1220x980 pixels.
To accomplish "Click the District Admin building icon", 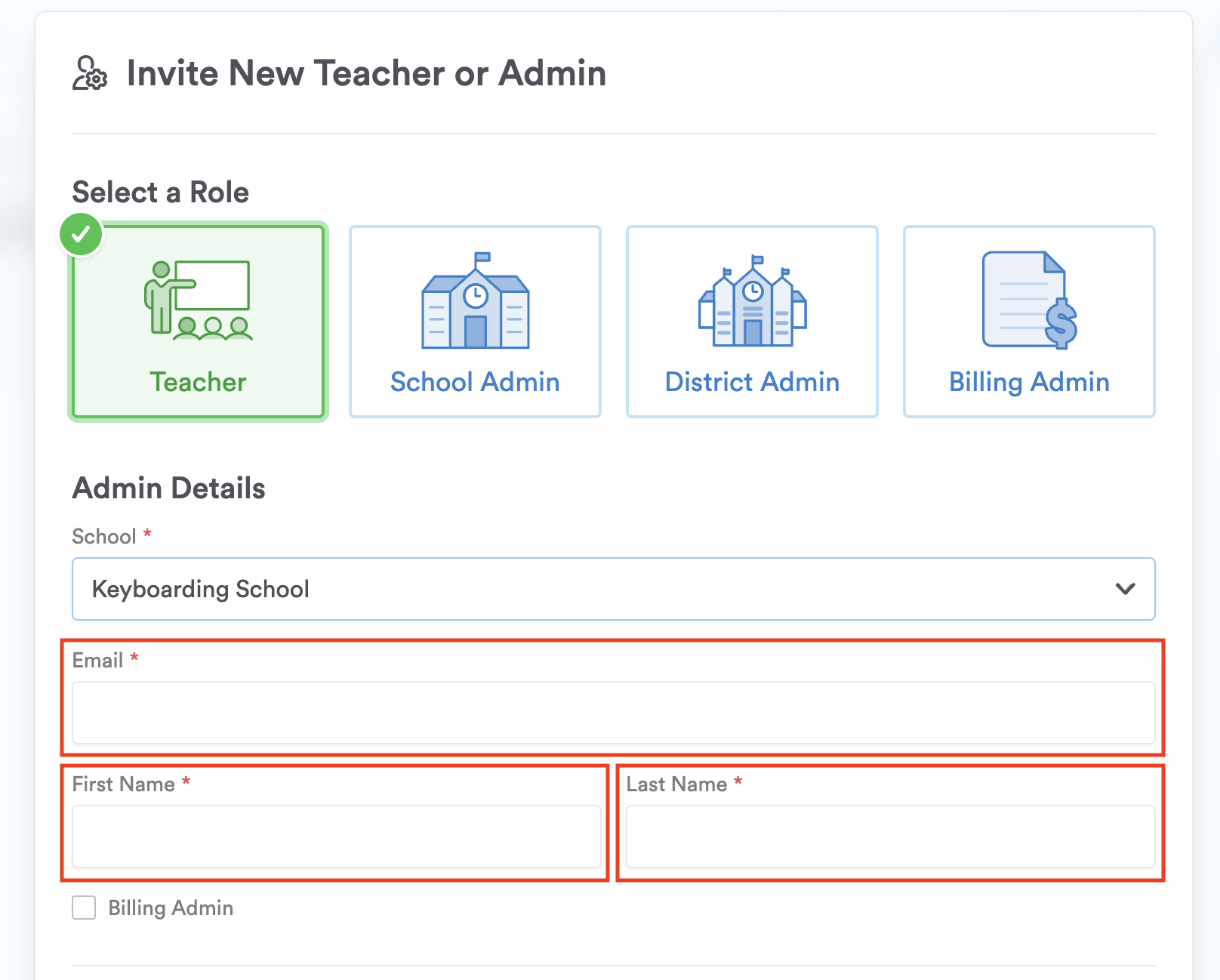I will click(x=752, y=301).
